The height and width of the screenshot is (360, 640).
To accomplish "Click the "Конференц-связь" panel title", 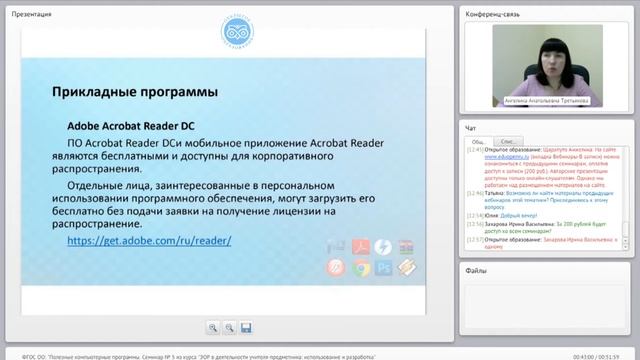I will click(493, 14).
